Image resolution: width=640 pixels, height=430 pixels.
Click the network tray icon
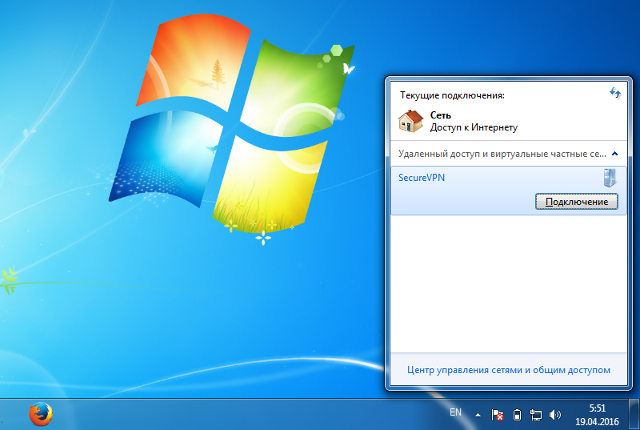[x=536, y=415]
